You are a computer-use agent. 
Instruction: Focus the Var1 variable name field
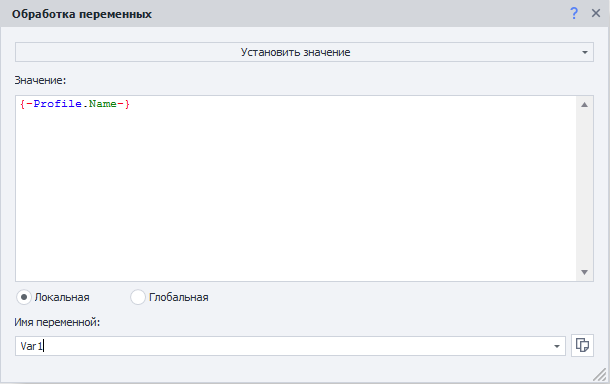283,346
